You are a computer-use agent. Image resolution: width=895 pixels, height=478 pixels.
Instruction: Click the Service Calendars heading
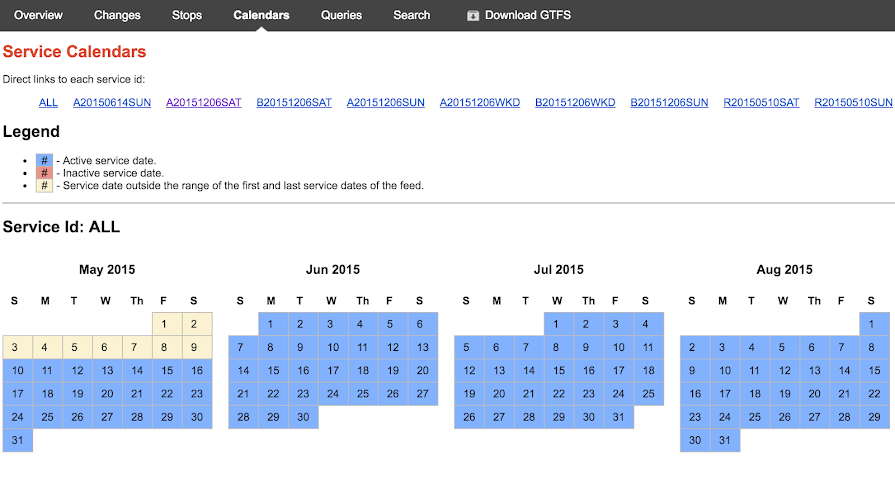(x=75, y=51)
